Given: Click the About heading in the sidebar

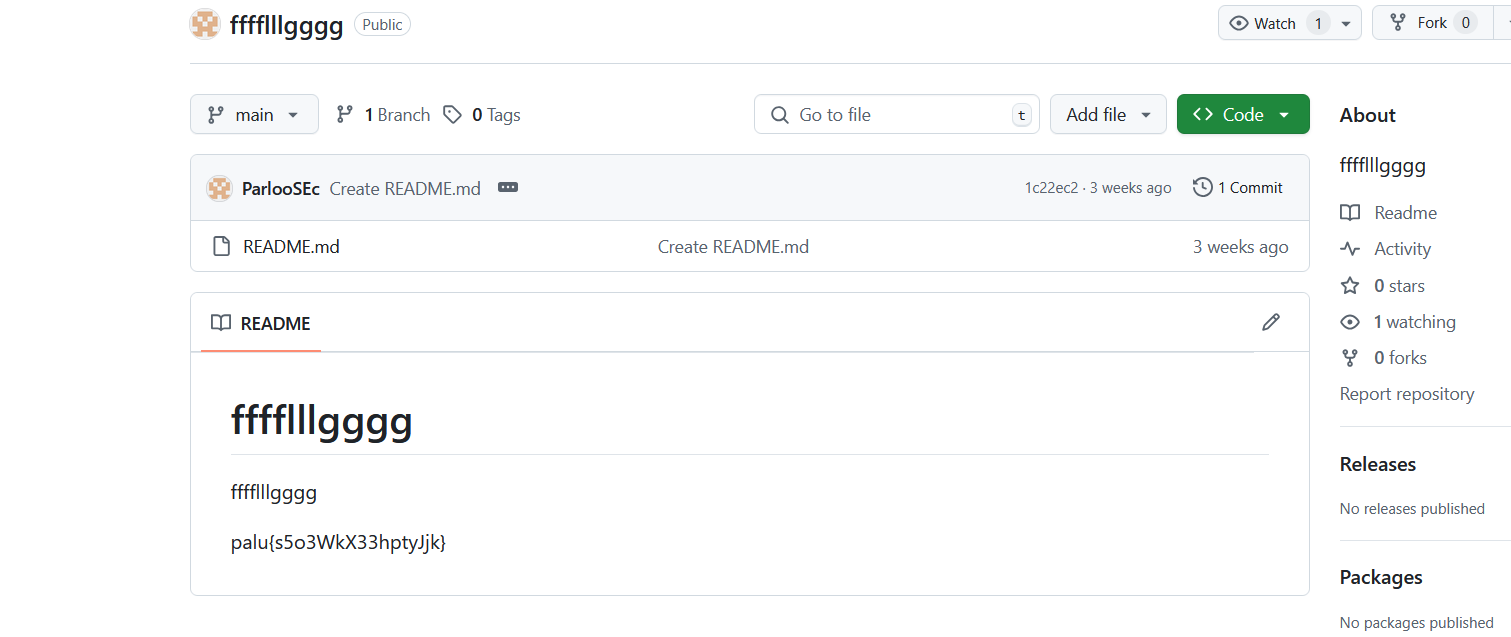Looking at the screenshot, I should click(1368, 115).
